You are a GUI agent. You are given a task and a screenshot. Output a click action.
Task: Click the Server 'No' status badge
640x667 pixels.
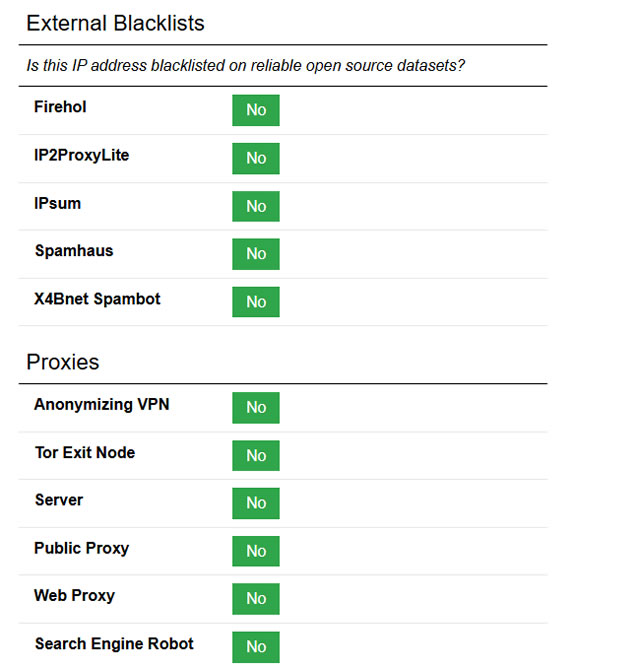tap(256, 503)
